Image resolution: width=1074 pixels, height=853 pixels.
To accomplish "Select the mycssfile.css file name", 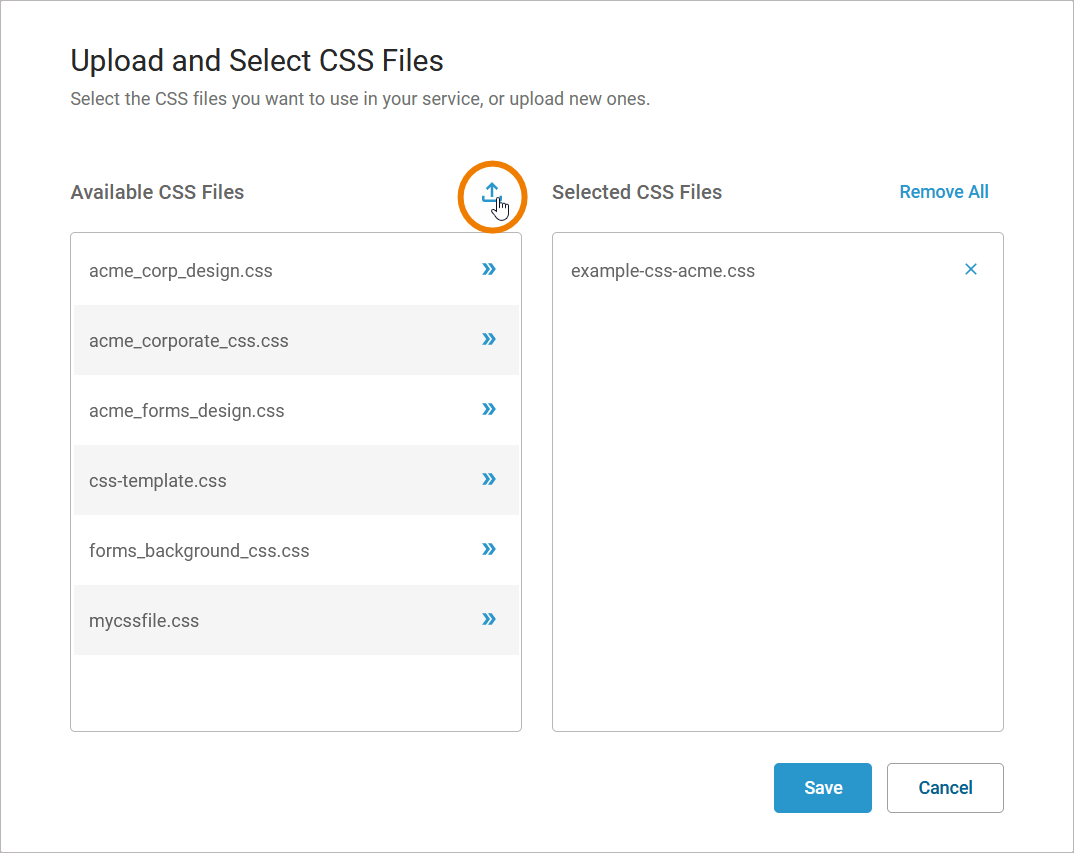I will tap(144, 621).
